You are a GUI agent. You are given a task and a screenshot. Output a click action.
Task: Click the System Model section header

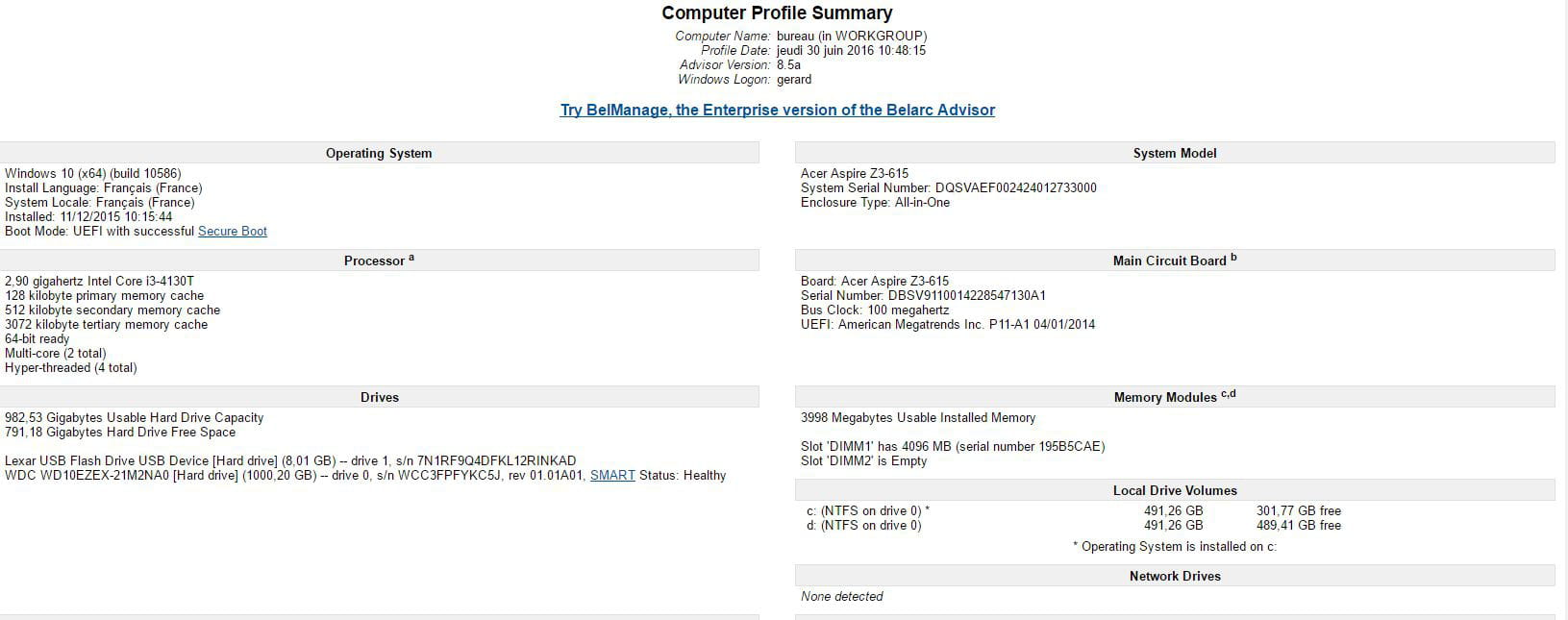[1174, 153]
